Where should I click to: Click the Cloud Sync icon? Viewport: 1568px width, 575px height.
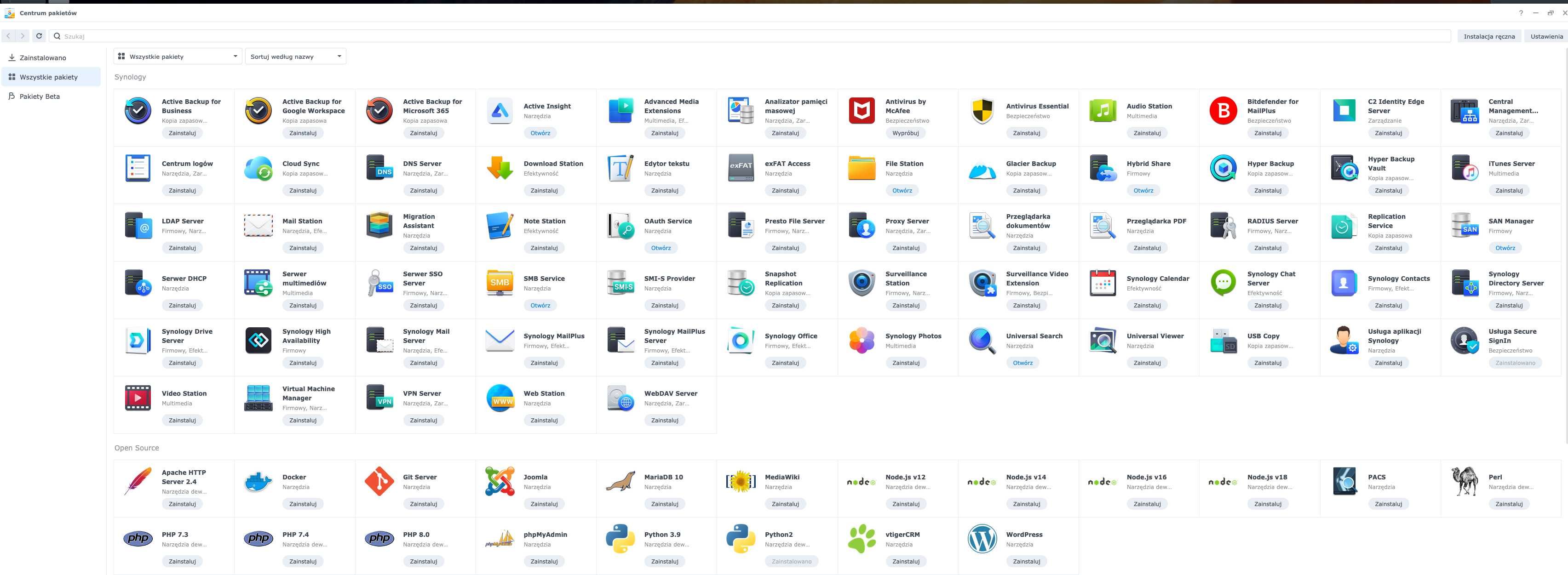(258, 169)
